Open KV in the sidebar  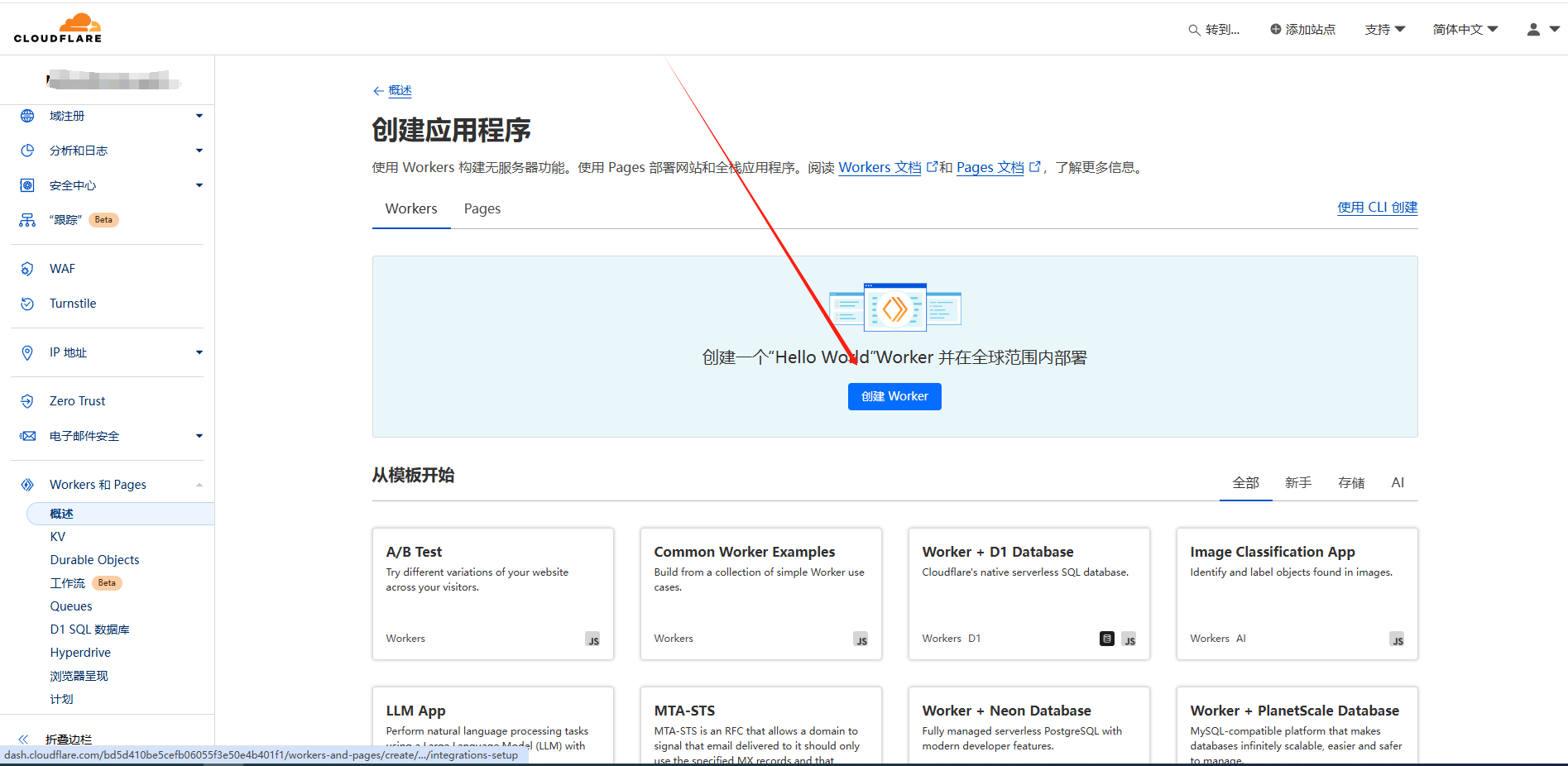pos(58,537)
